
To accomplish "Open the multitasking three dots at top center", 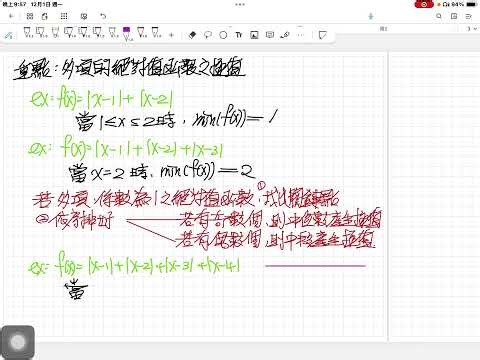I will [x=240, y=4].
